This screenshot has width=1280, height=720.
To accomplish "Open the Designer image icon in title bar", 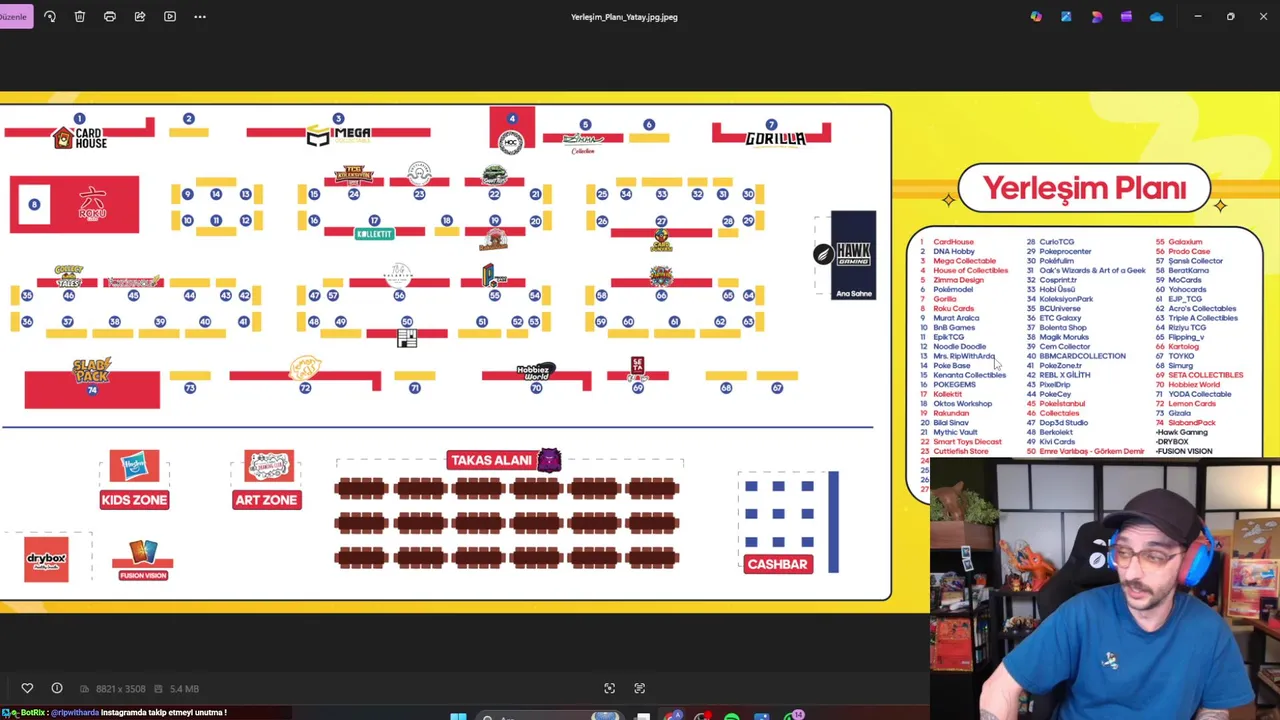I will click(x=1066, y=16).
